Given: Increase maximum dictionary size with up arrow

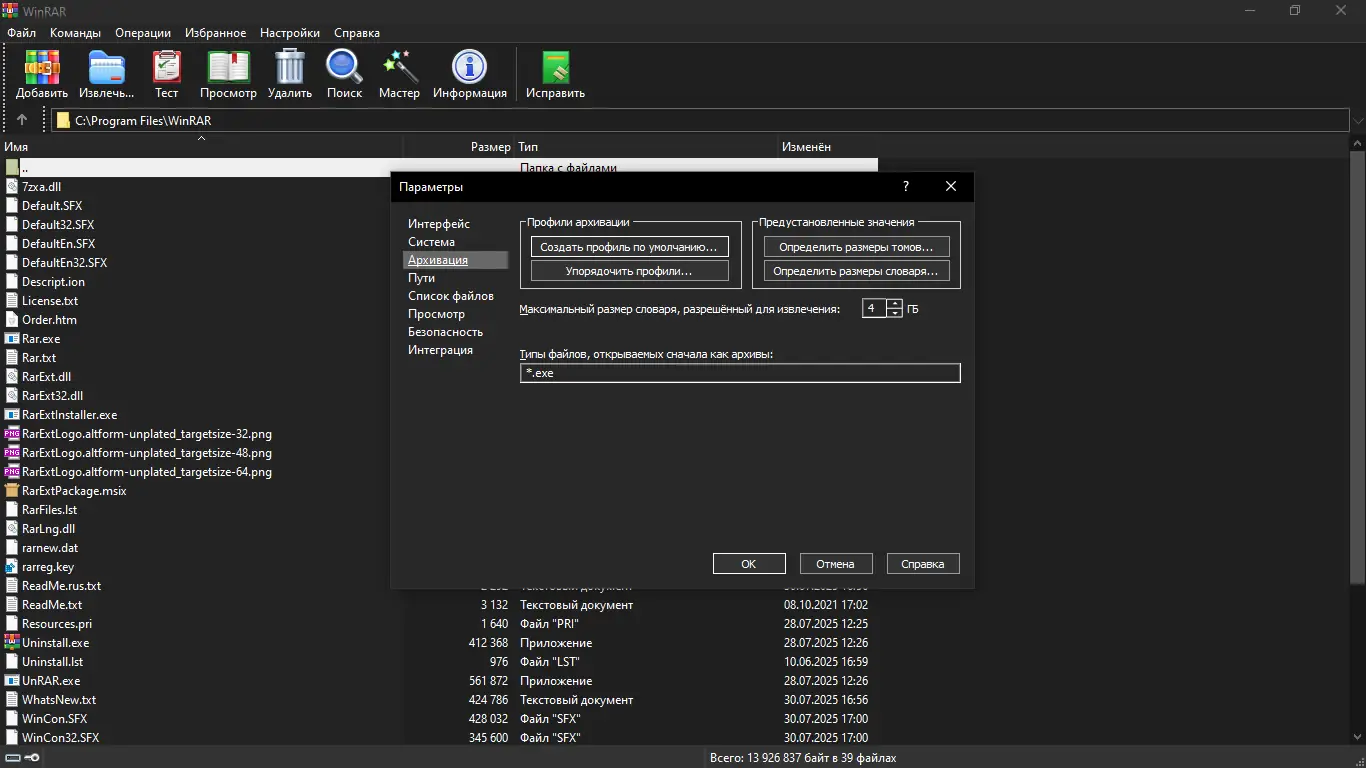Looking at the screenshot, I should point(894,304).
